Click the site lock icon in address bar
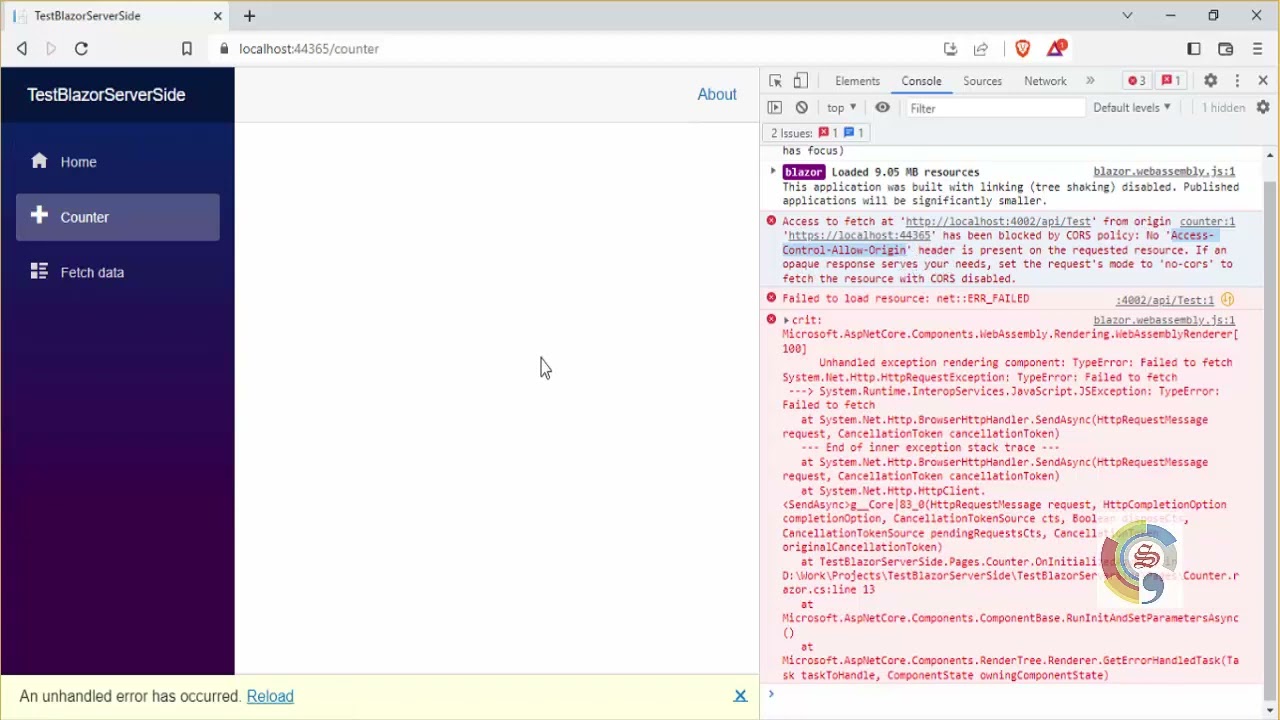1280x720 pixels. (223, 48)
